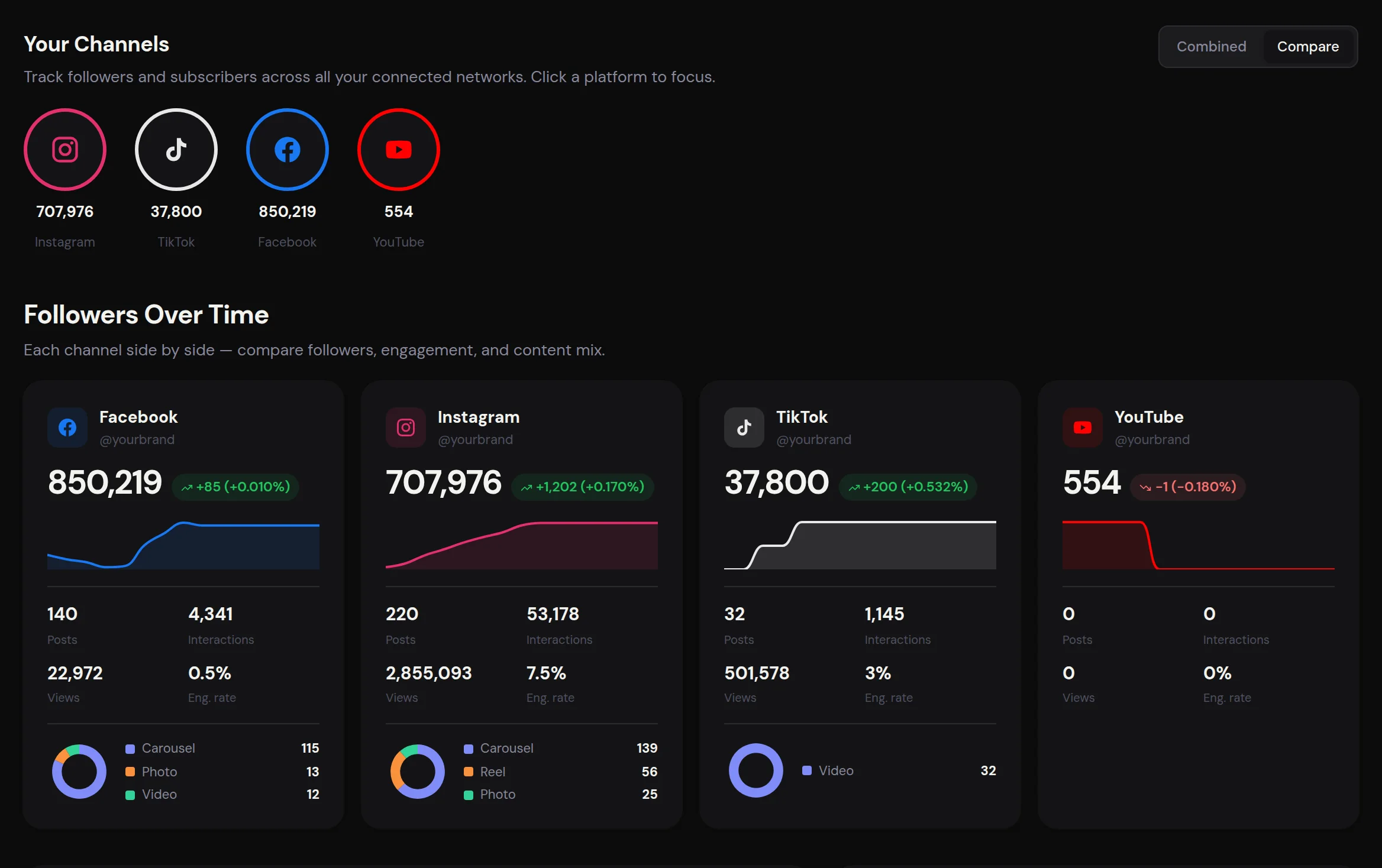Click the Instagram Reel orange legend swatch

point(469,772)
